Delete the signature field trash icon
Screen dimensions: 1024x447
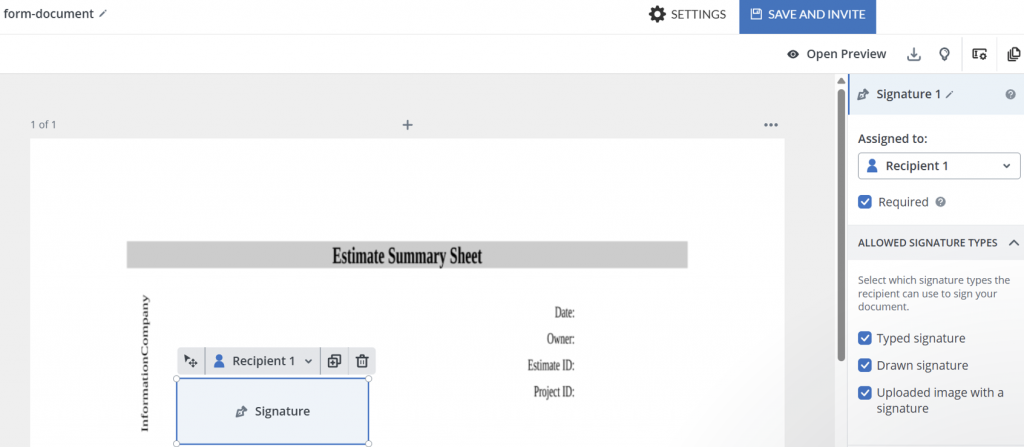click(362, 361)
